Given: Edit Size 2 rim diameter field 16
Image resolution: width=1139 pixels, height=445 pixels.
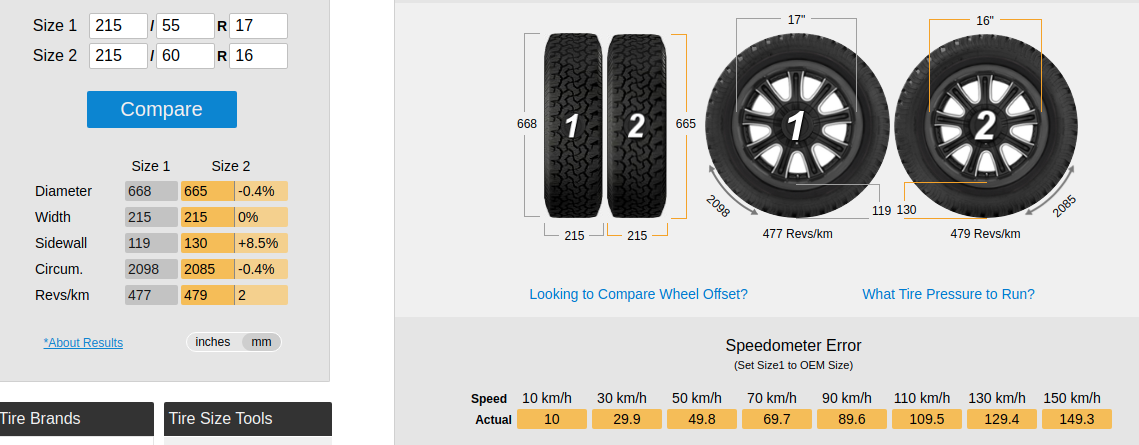Looking at the screenshot, I should click(259, 56).
